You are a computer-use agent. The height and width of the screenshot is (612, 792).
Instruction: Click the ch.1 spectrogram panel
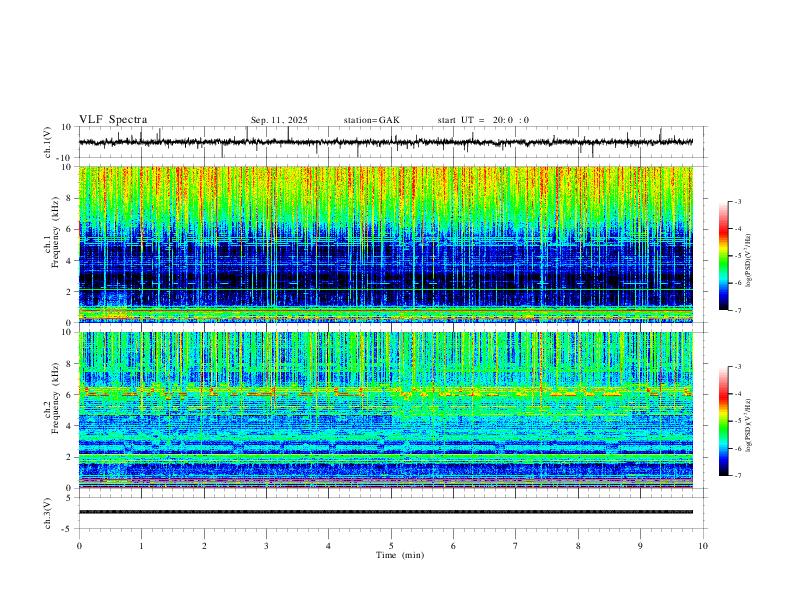click(386, 244)
